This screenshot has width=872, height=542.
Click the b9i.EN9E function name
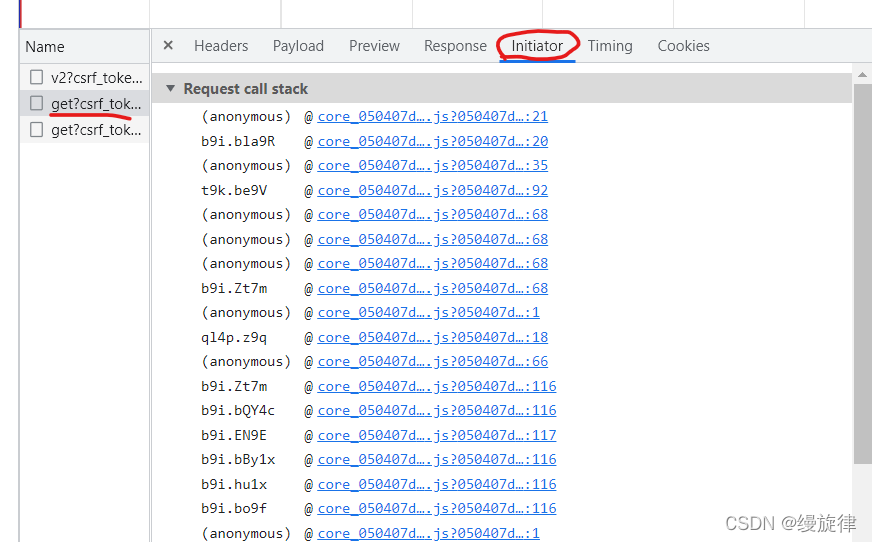[234, 435]
